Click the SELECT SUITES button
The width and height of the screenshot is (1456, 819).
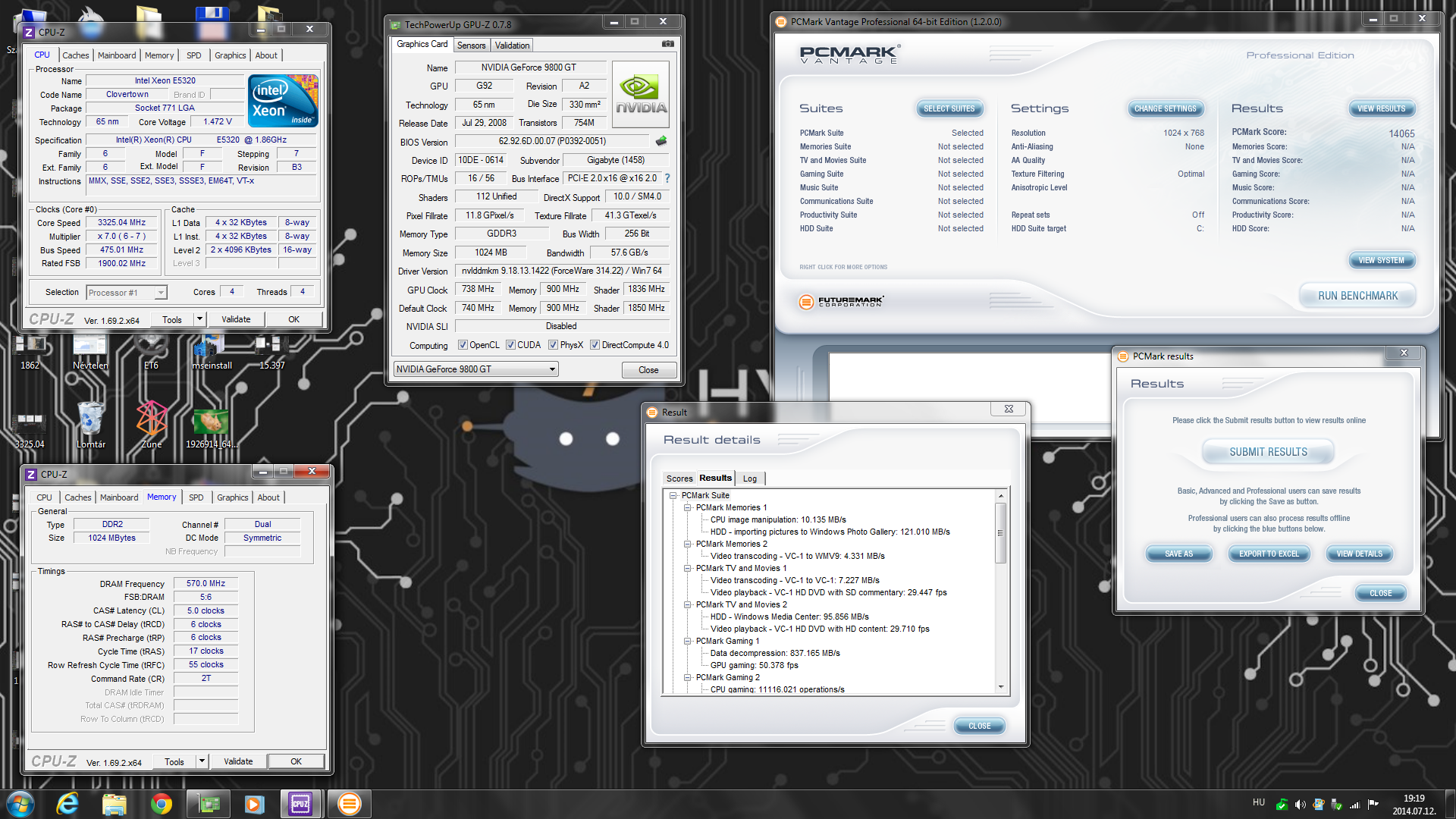(x=949, y=108)
